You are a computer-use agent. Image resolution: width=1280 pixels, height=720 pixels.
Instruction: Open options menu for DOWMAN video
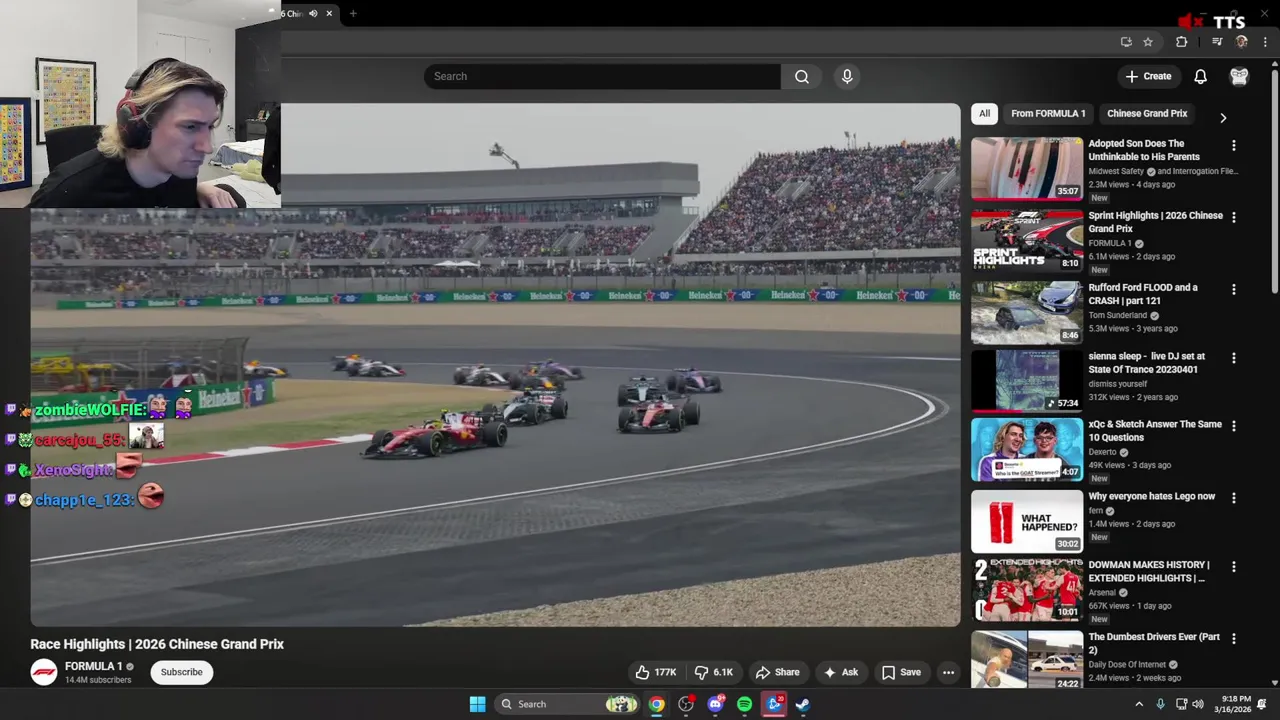click(x=1233, y=567)
